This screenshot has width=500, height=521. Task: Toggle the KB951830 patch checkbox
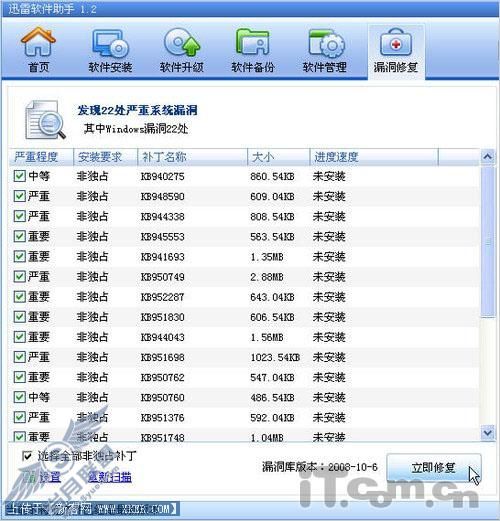[20, 317]
